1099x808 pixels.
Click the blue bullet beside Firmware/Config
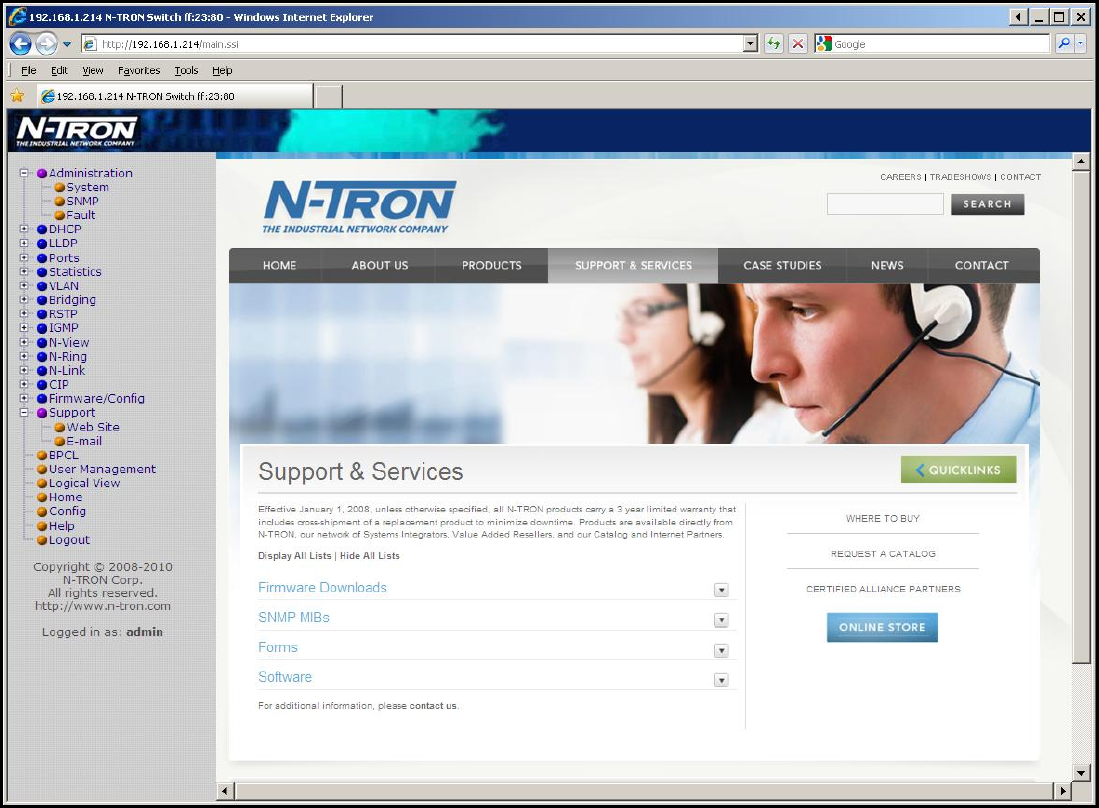point(41,399)
